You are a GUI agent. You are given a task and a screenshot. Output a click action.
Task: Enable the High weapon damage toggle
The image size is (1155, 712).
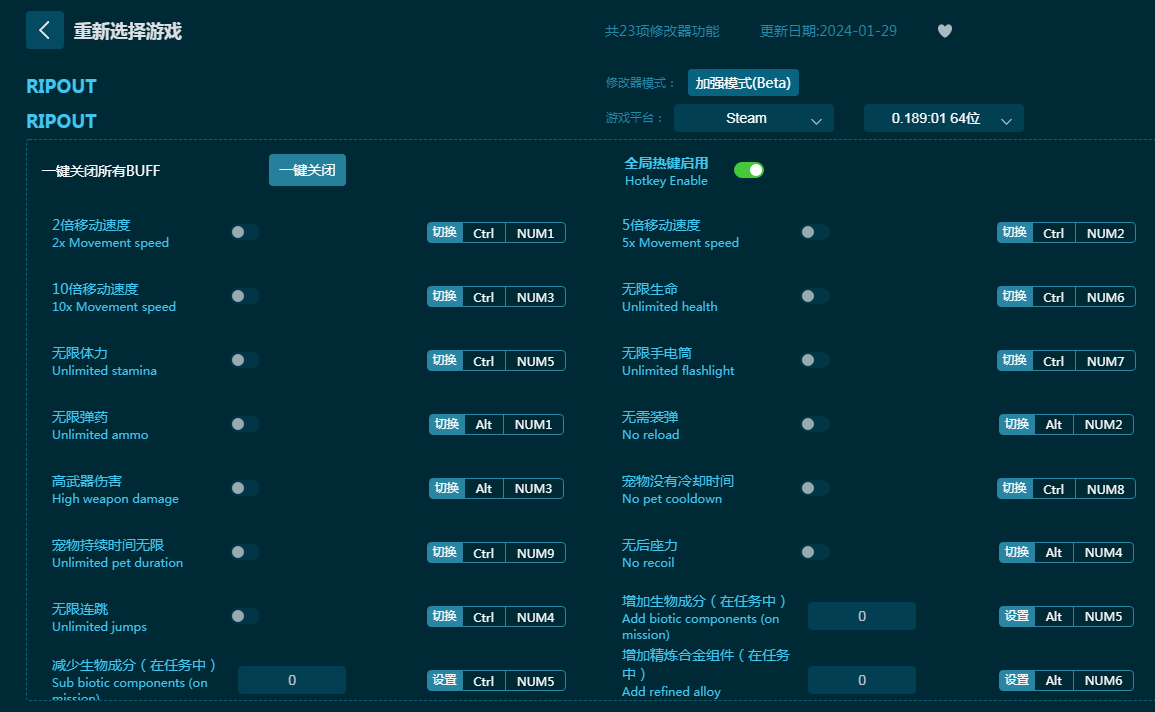pyautogui.click(x=245, y=488)
